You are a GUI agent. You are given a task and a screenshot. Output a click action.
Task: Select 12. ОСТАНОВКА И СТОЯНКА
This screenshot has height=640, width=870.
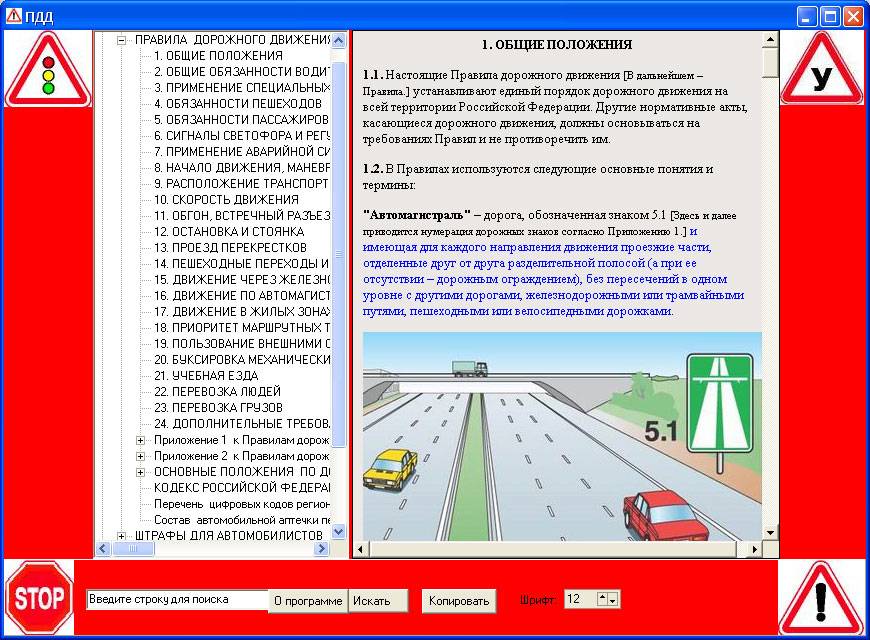(x=229, y=231)
